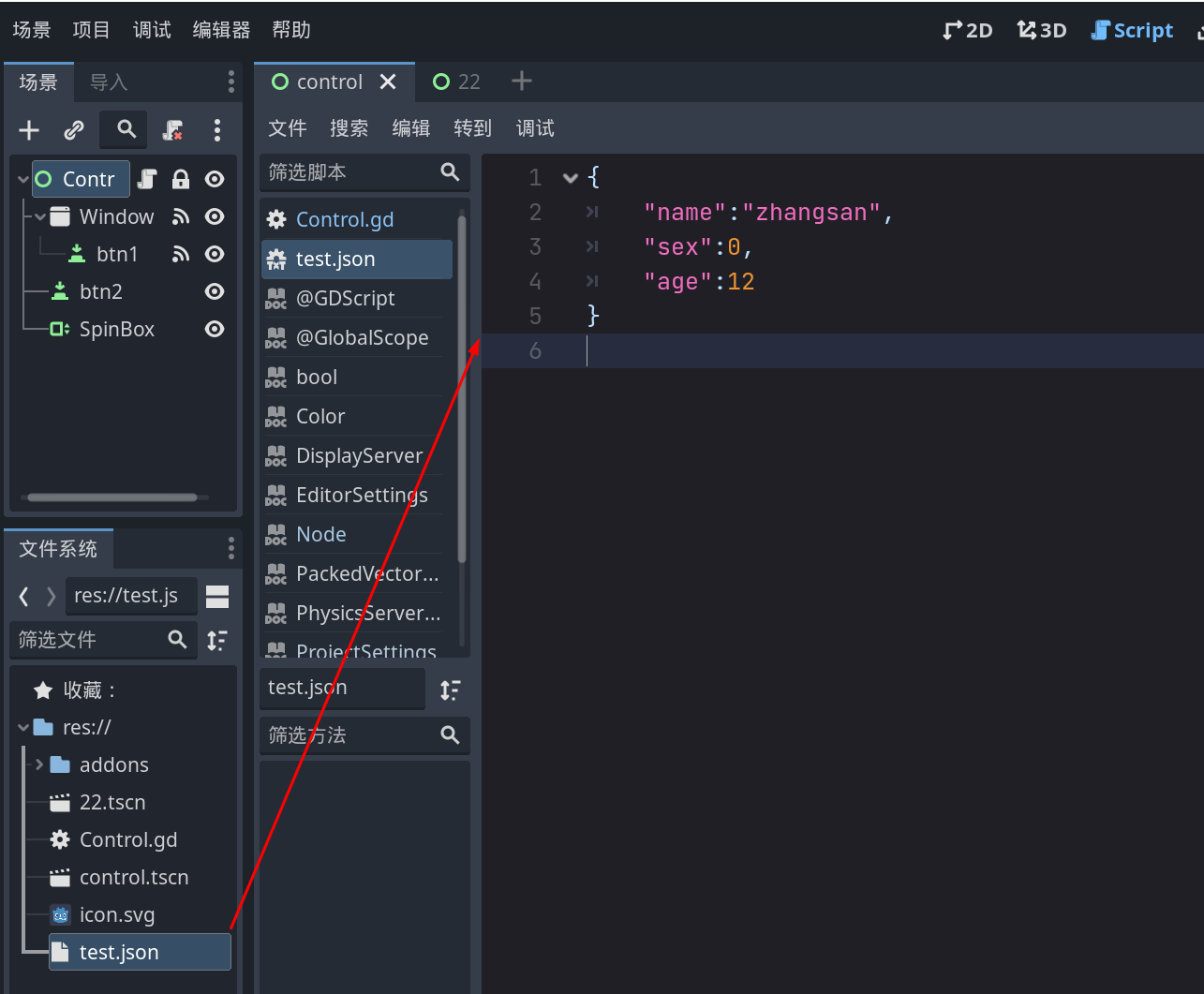The width and height of the screenshot is (1204, 994).
Task: Click the instance child scene link icon
Action: (74, 130)
